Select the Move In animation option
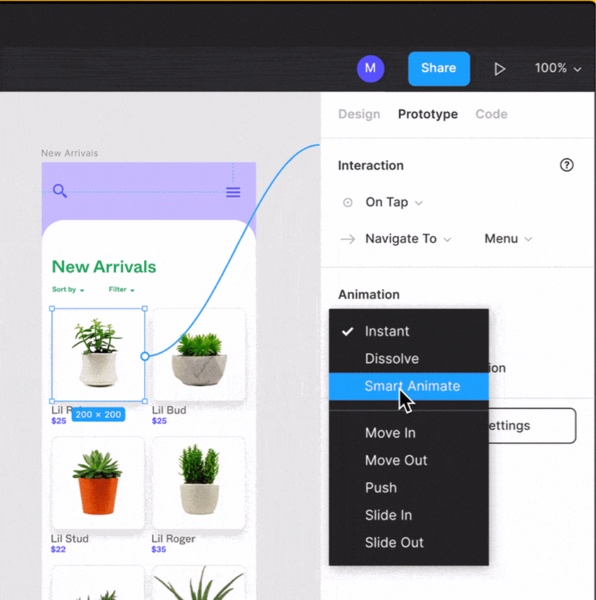The height and width of the screenshot is (600, 596). click(x=409, y=433)
